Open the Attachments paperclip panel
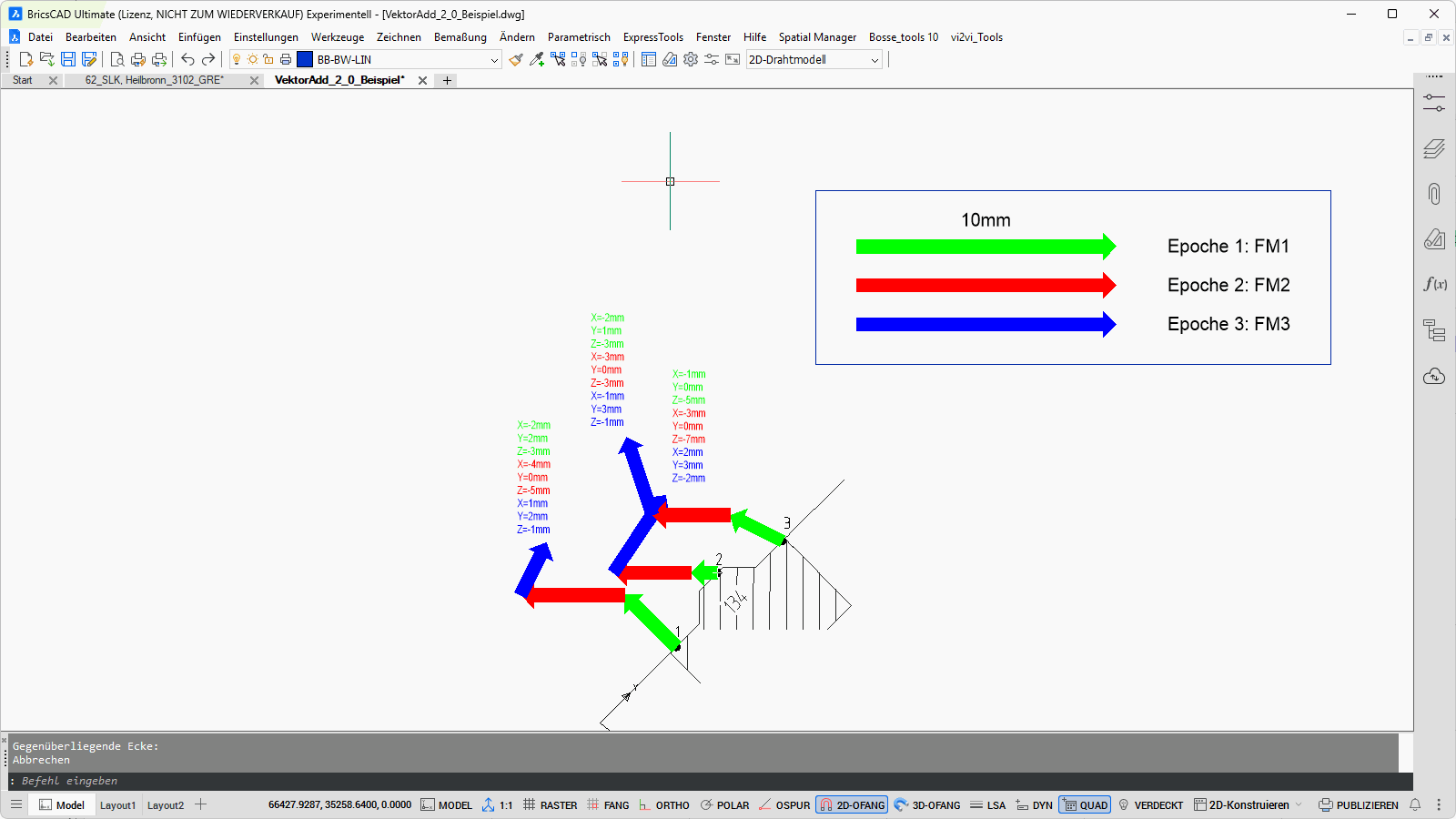 click(x=1434, y=194)
